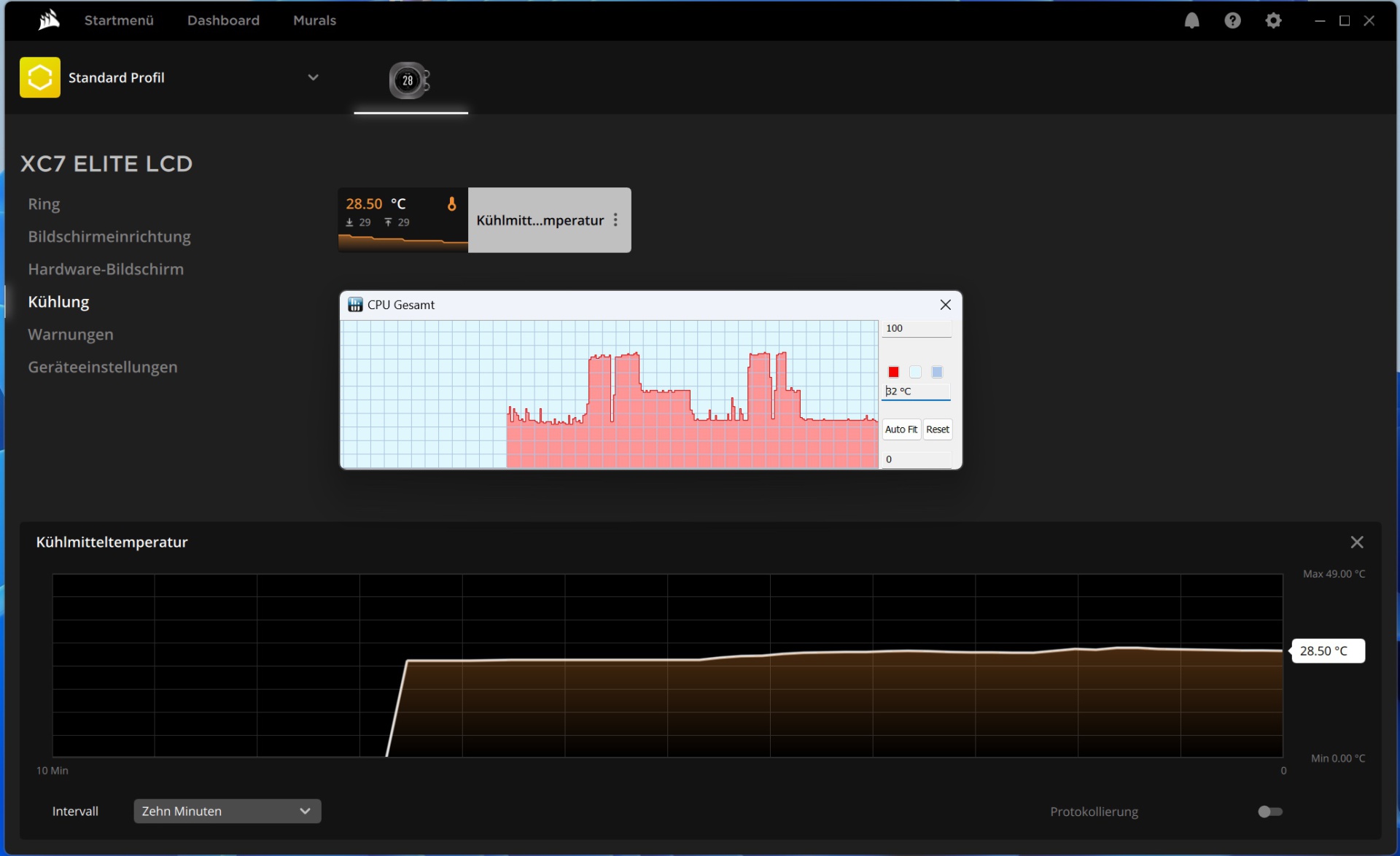Click the Min 0.00 °C label

1337,758
